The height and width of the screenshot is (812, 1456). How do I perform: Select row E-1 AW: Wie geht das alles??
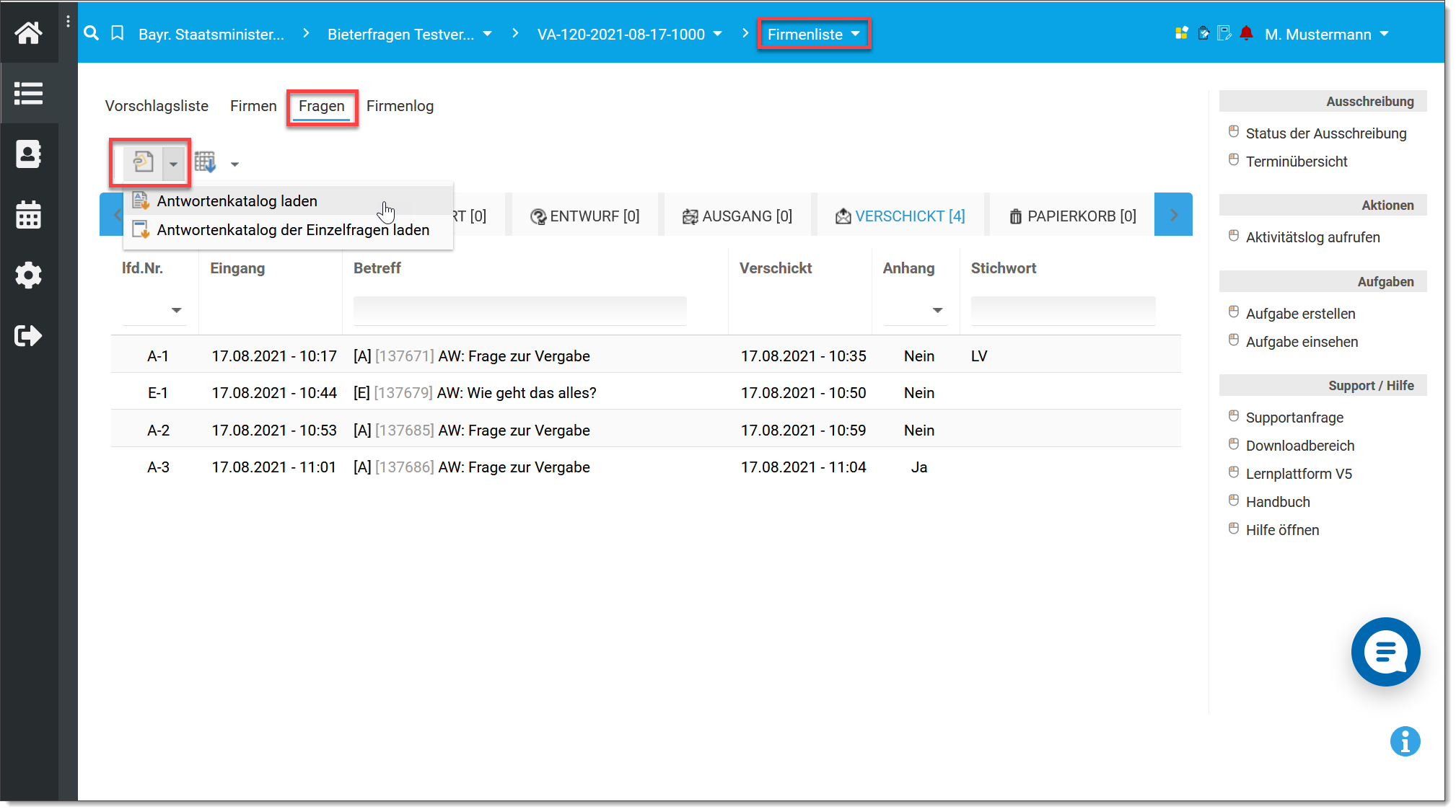tap(646, 392)
